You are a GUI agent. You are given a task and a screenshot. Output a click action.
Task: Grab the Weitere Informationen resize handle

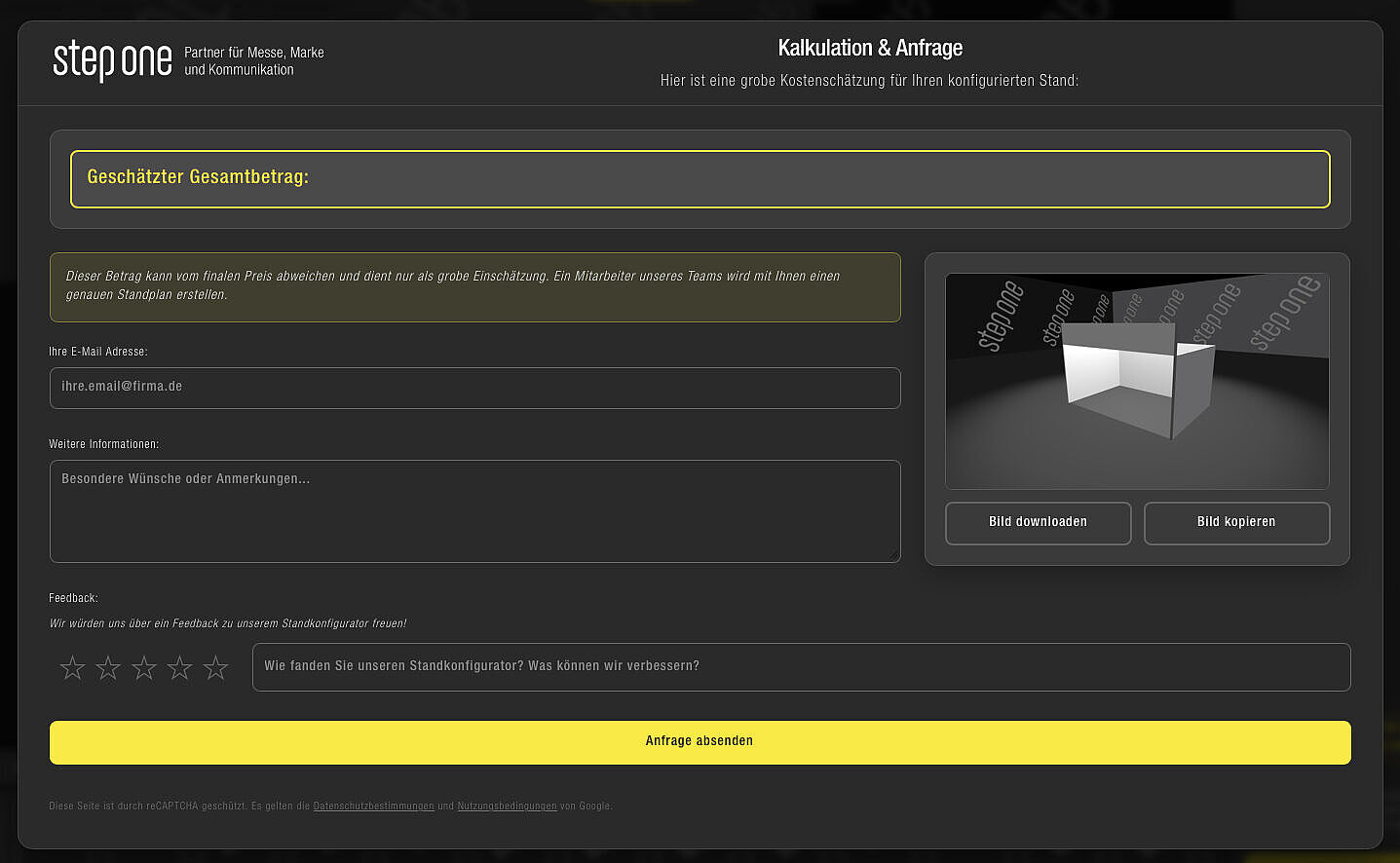coord(893,556)
